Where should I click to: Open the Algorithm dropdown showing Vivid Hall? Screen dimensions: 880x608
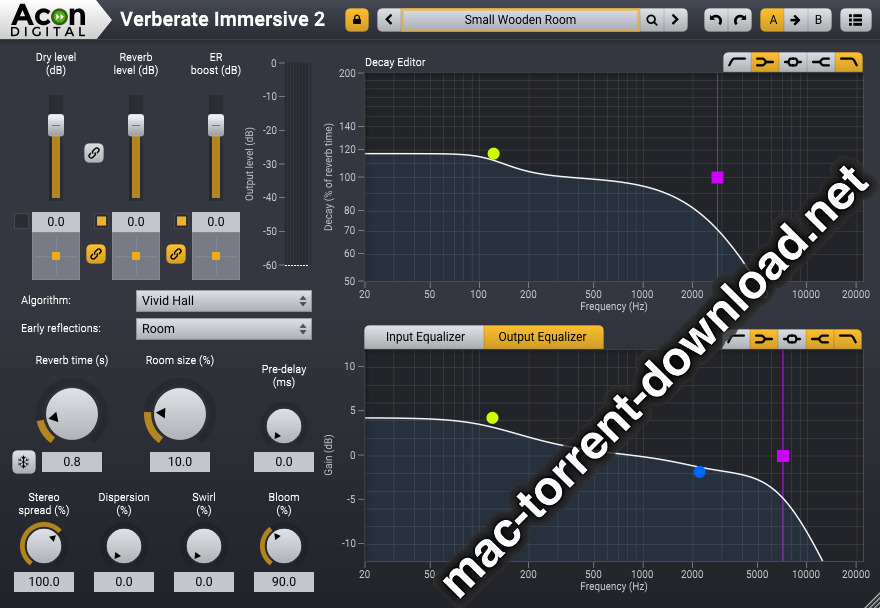tap(223, 301)
